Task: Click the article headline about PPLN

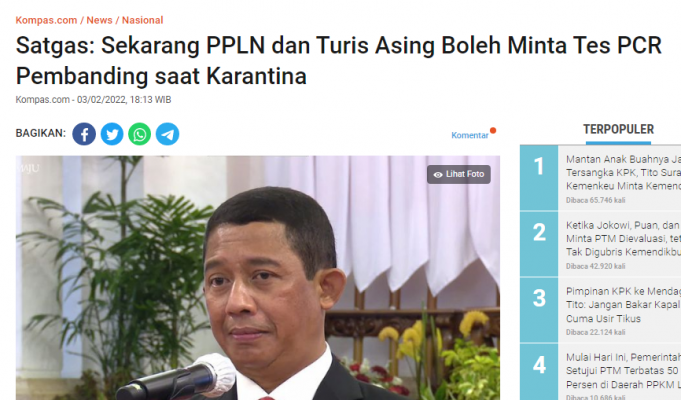Action: (x=339, y=60)
